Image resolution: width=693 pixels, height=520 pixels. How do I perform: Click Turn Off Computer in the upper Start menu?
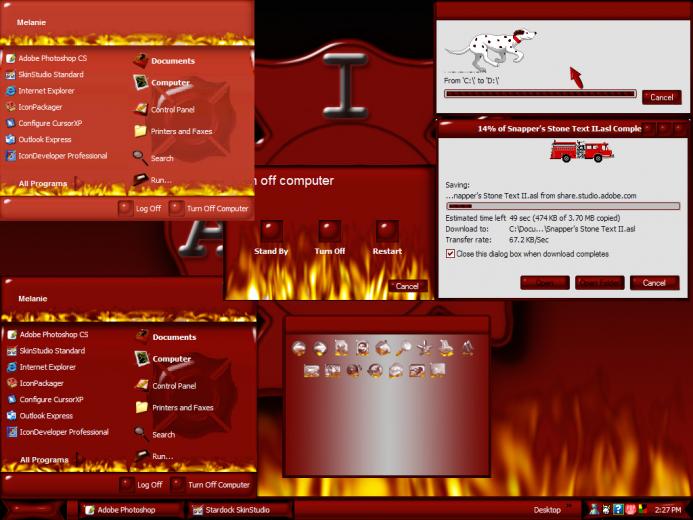209,208
